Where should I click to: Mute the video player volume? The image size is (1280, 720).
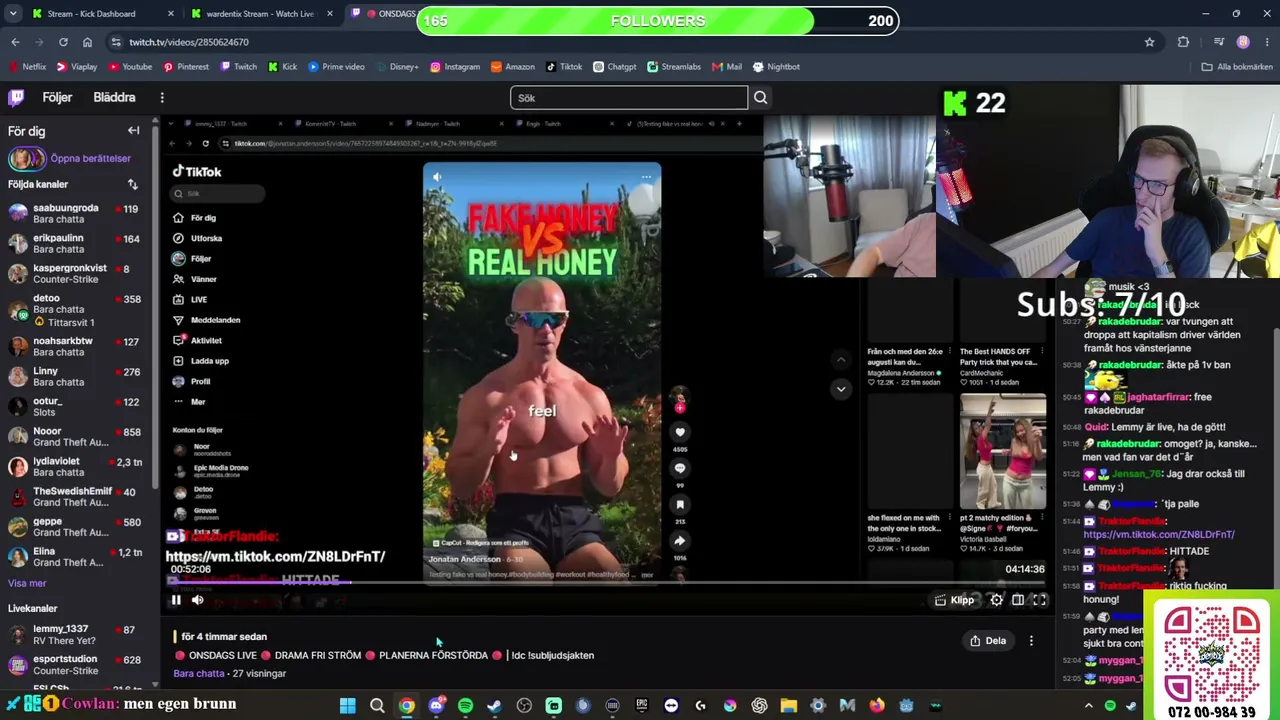coord(198,600)
